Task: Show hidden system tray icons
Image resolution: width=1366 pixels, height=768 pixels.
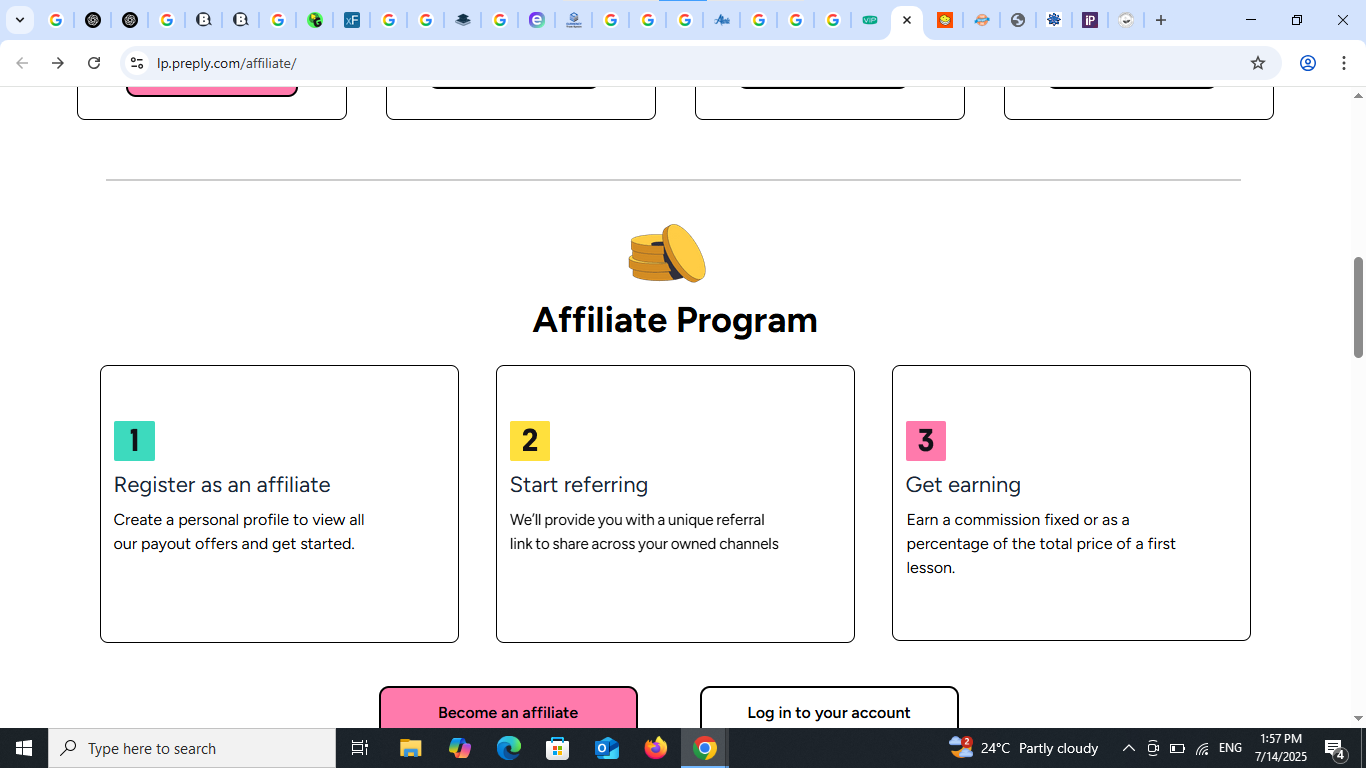Action: point(1128,748)
